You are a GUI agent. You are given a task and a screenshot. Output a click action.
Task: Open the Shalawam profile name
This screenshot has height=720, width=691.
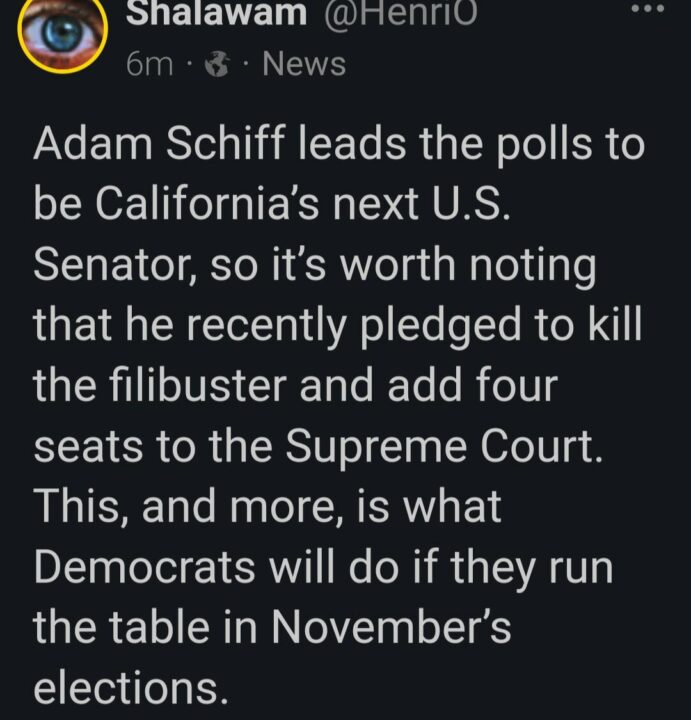tap(216, 12)
